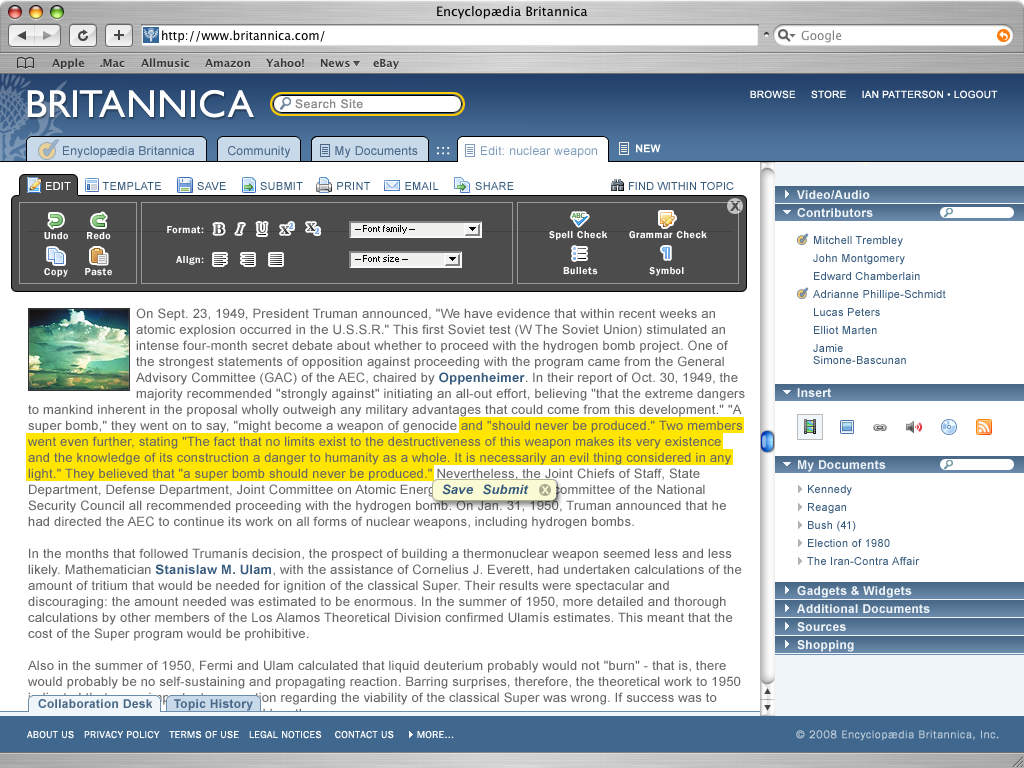Open STORE link
This screenshot has width=1024, height=768.
[x=828, y=94]
